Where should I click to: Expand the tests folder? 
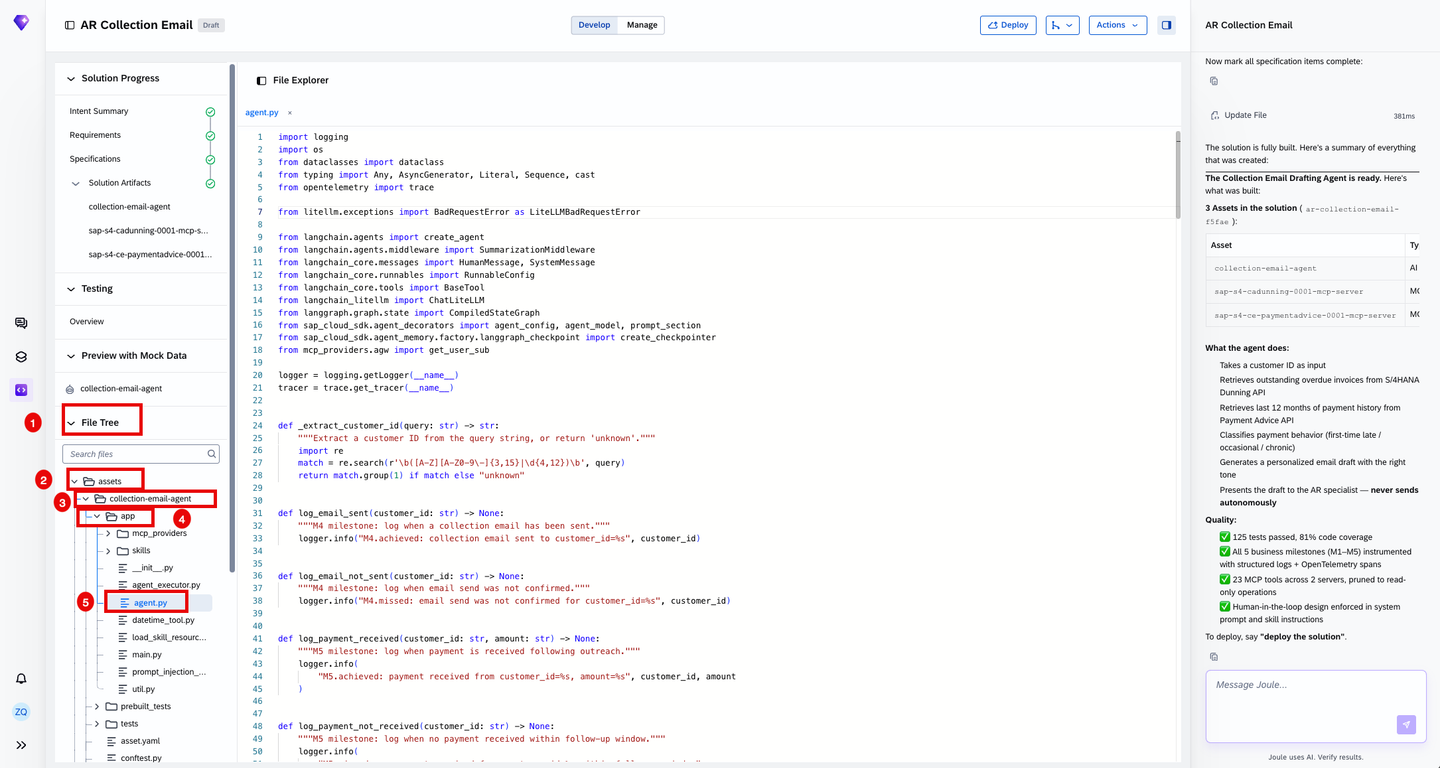point(97,724)
